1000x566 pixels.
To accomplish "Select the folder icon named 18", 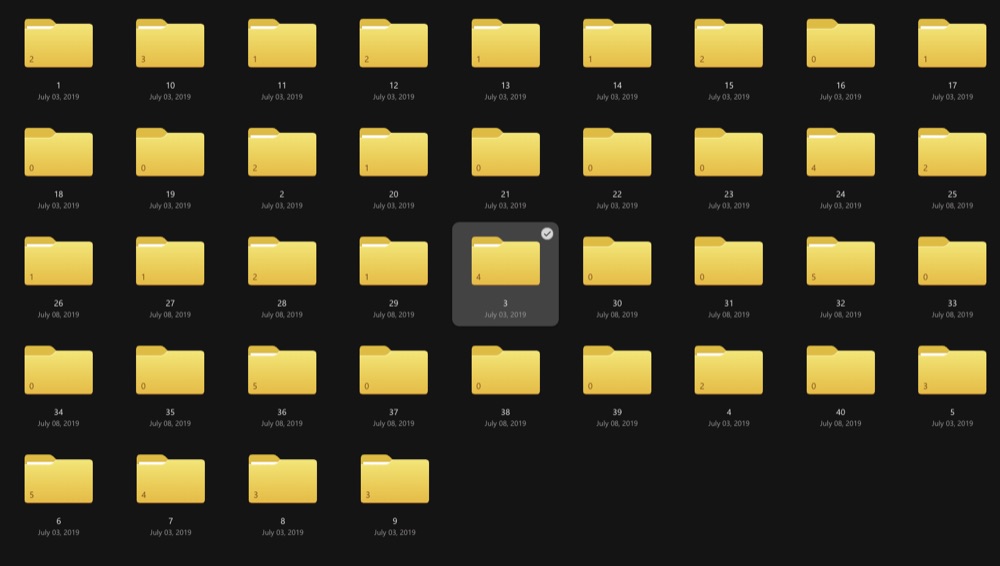I will (x=59, y=153).
